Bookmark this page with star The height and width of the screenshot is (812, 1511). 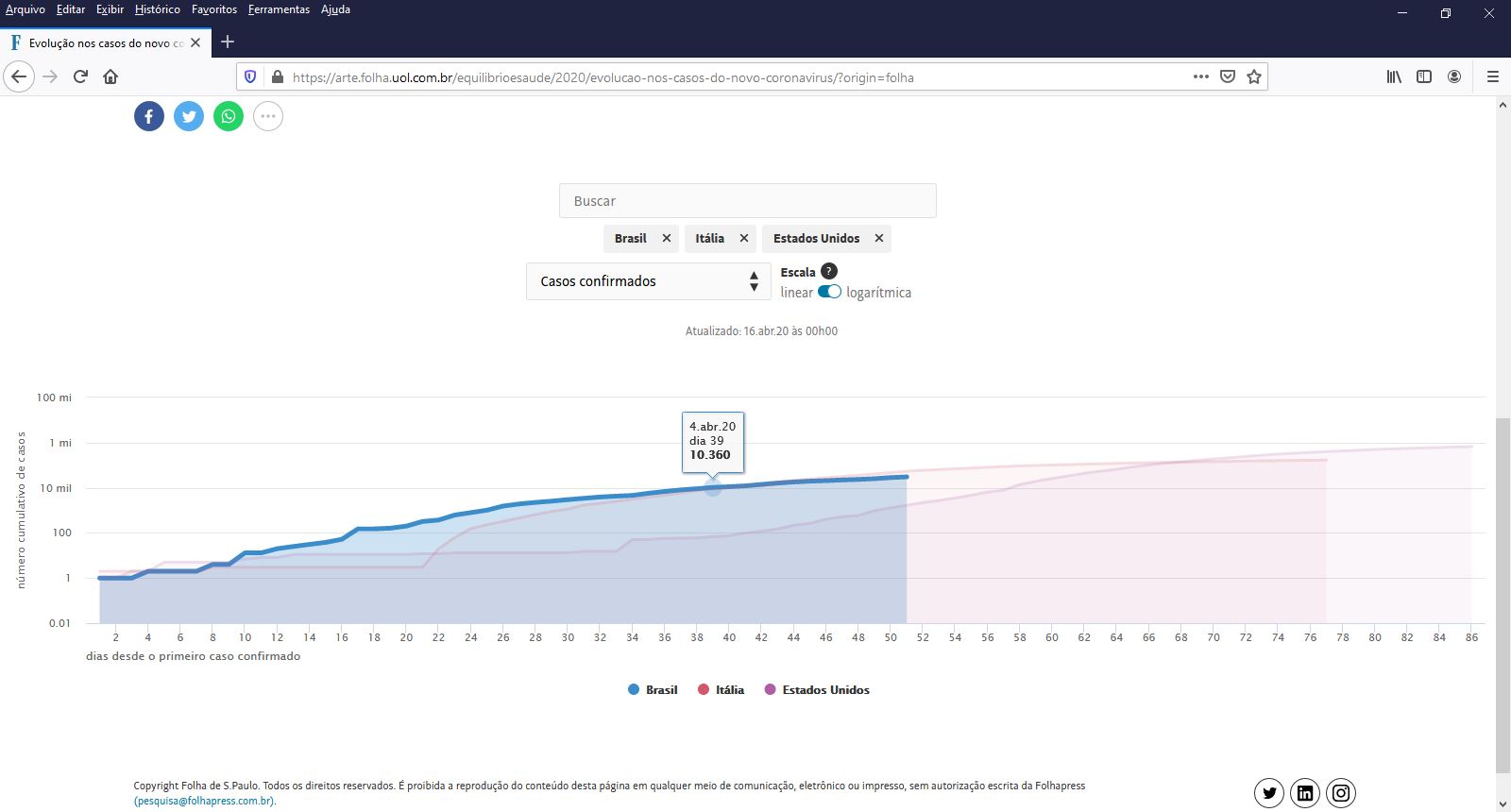[1254, 76]
